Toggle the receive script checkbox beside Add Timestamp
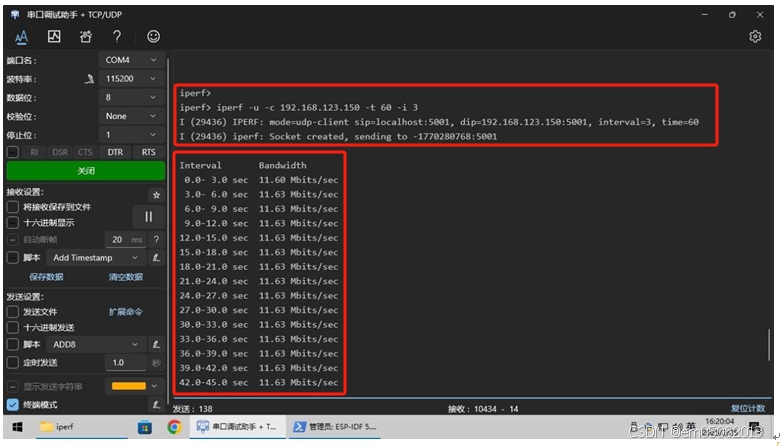 tap(13, 258)
